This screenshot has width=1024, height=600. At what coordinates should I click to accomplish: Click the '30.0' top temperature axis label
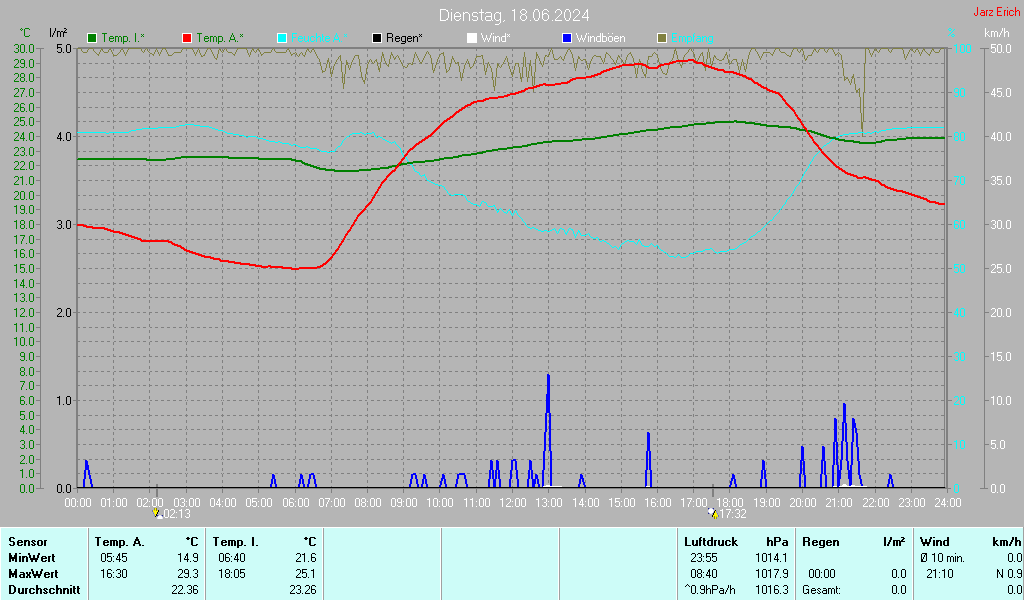click(x=24, y=49)
